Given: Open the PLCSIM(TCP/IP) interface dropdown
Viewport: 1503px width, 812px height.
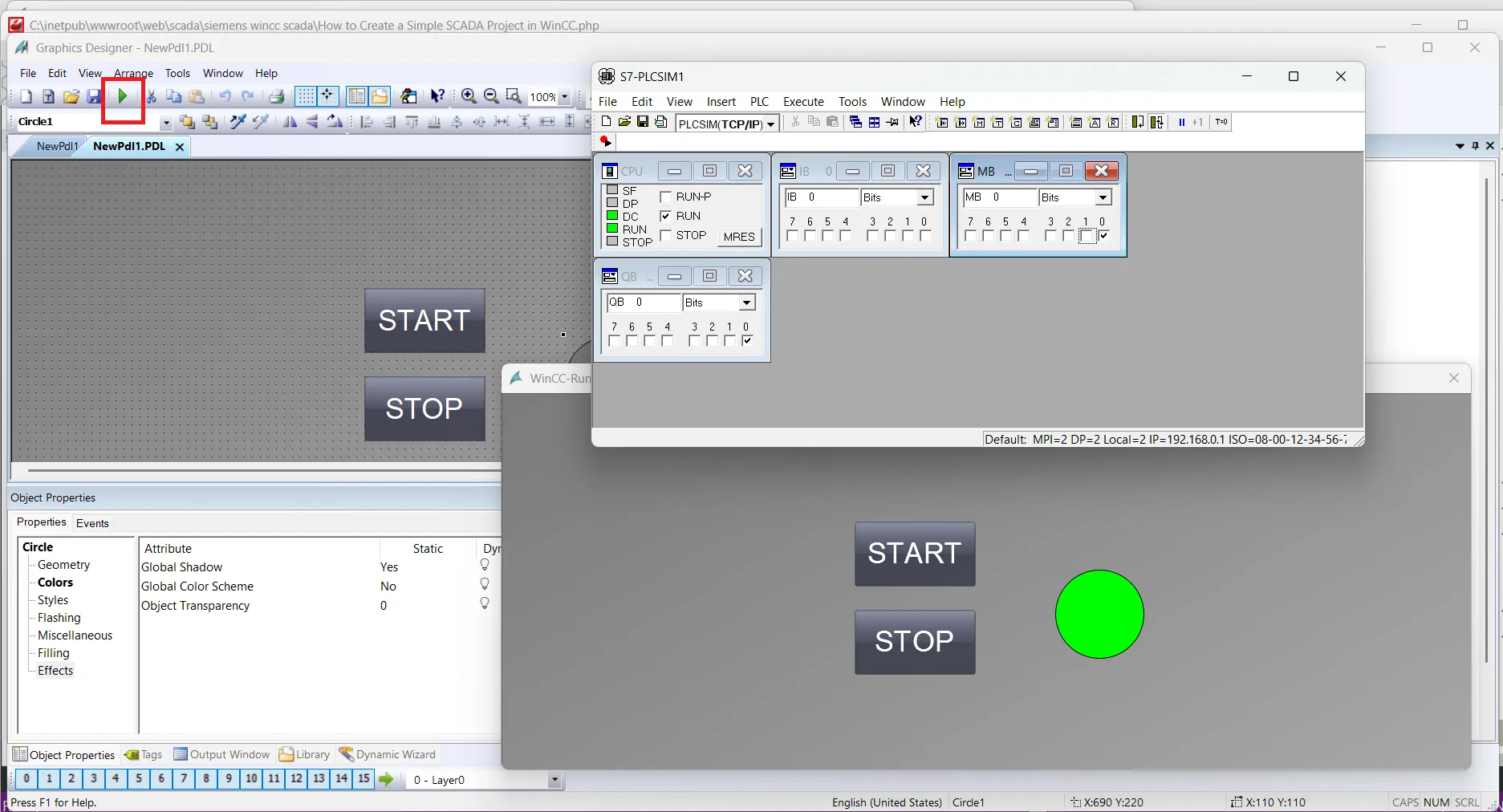Looking at the screenshot, I should [770, 123].
